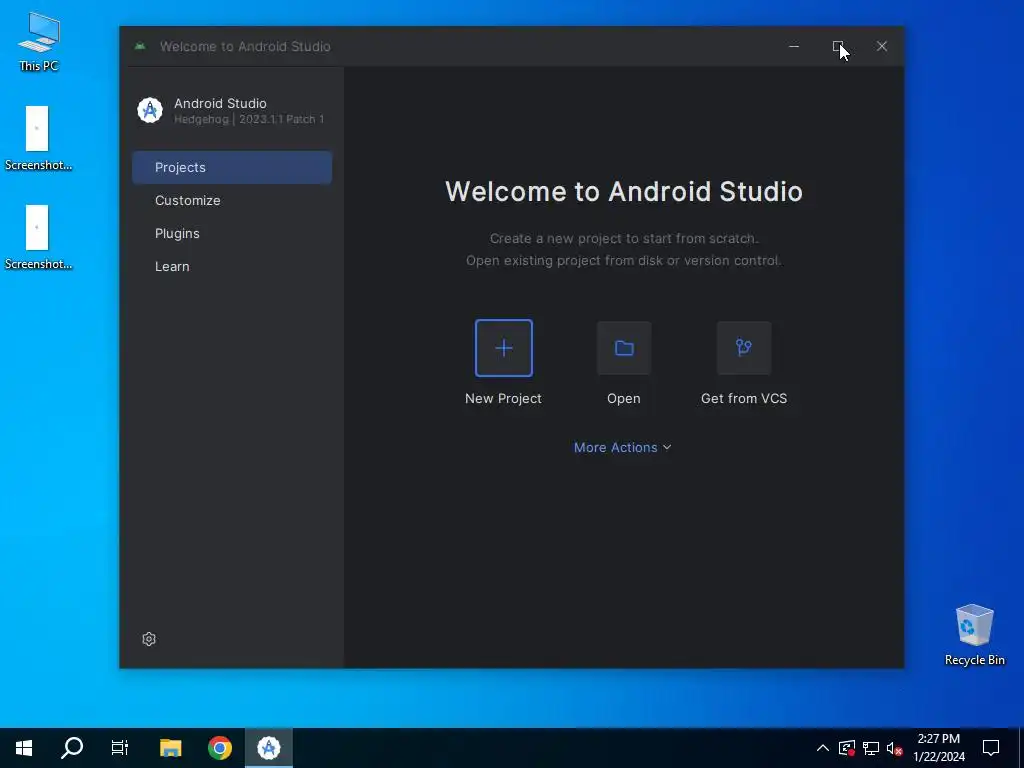Click the Welcome to Android Studio heading
The width and height of the screenshot is (1024, 768).
coord(624,191)
